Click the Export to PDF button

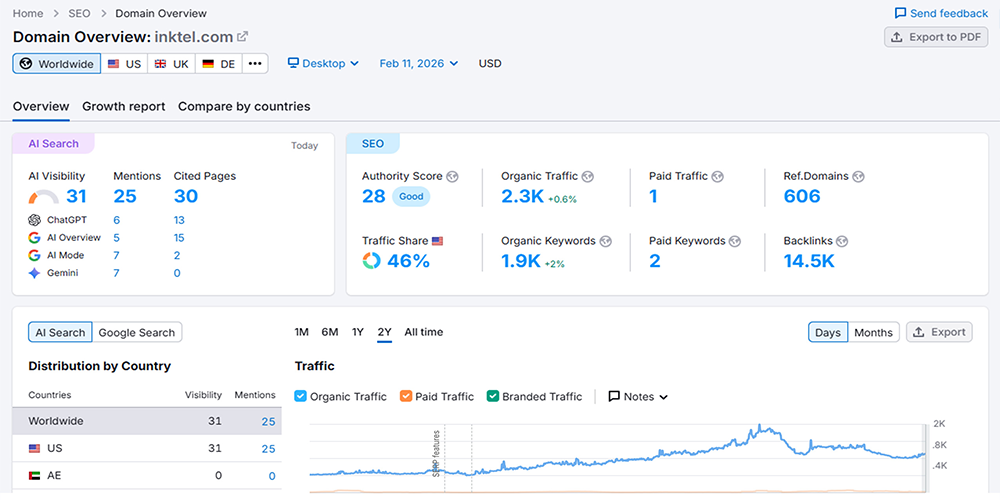click(x=936, y=37)
